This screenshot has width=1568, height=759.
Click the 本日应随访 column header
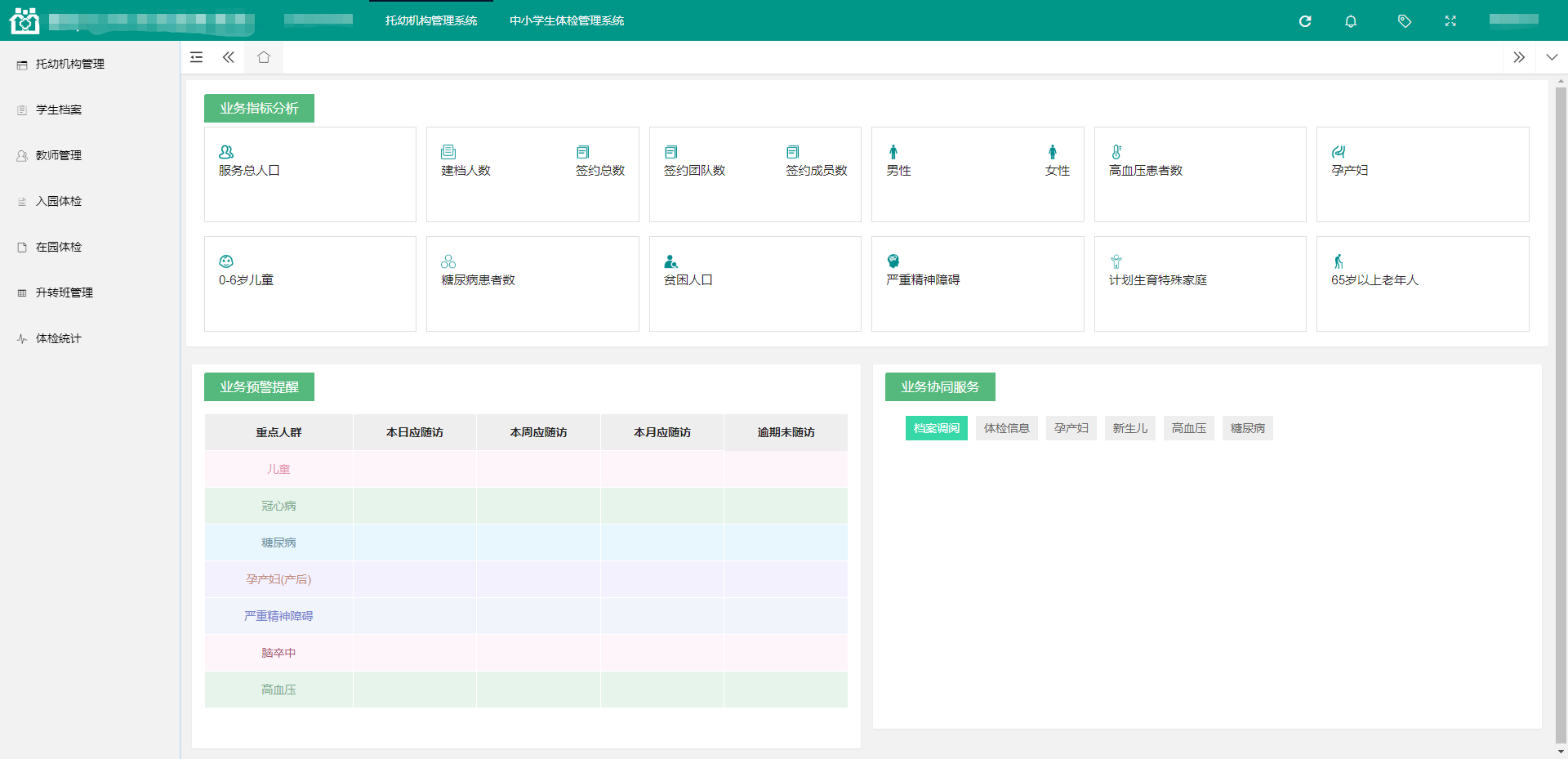pyautogui.click(x=415, y=432)
